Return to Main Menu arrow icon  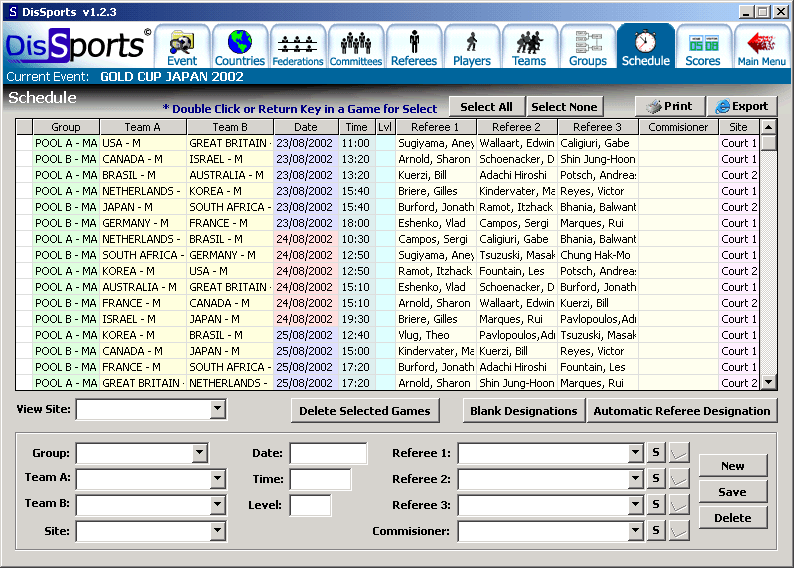(x=761, y=47)
